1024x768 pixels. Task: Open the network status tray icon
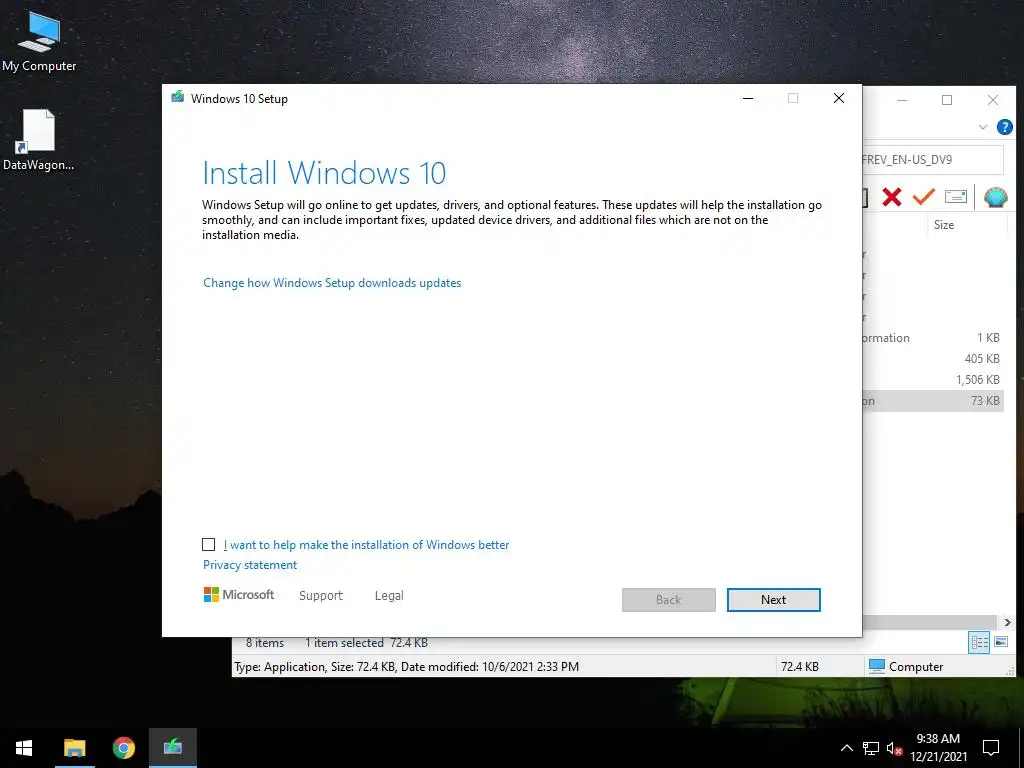(x=871, y=748)
